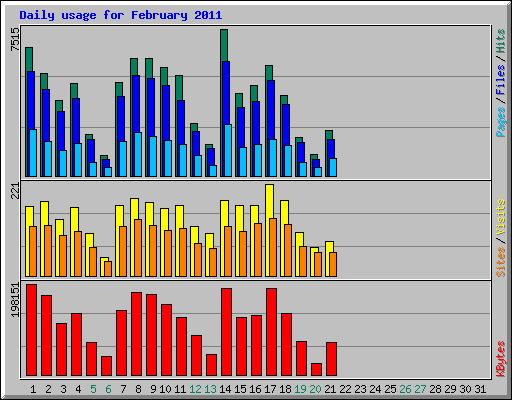This screenshot has width=512, height=400.
Task: Select day label 30 on the x-axis
Action: pyautogui.click(x=465, y=389)
